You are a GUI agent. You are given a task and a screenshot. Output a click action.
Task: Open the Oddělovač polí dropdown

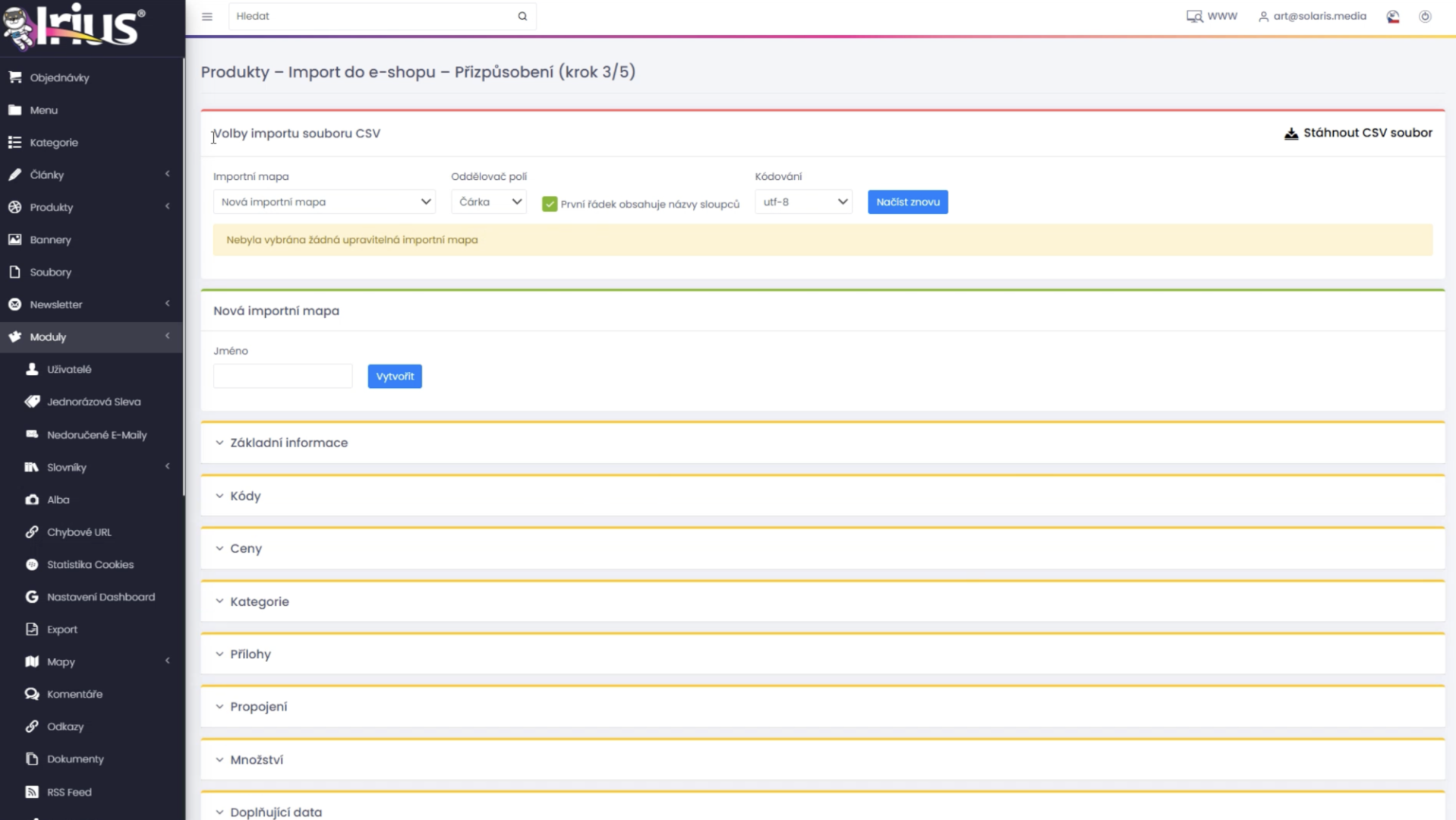pos(489,202)
